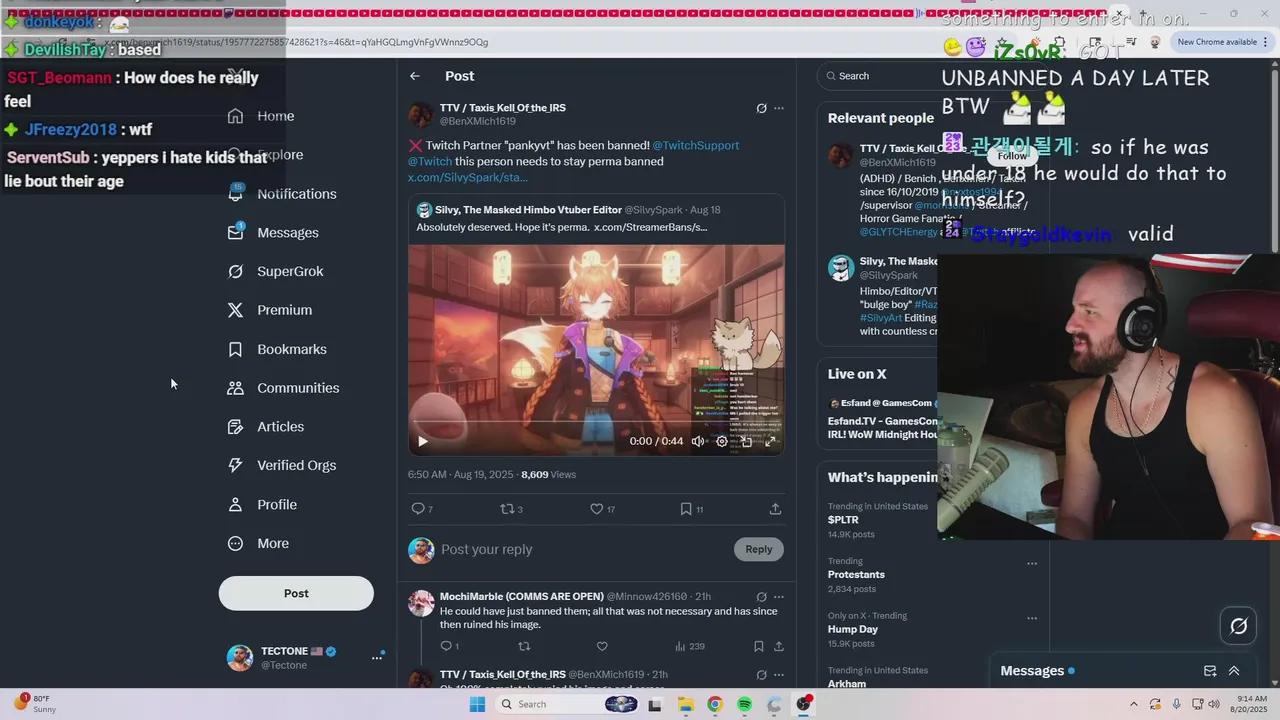
Task: Open Home in the X sidebar
Action: coord(261,116)
